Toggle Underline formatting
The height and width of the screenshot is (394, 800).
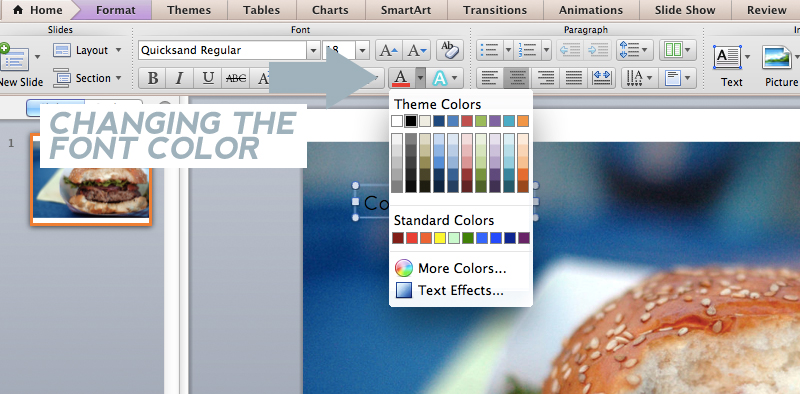pos(208,78)
